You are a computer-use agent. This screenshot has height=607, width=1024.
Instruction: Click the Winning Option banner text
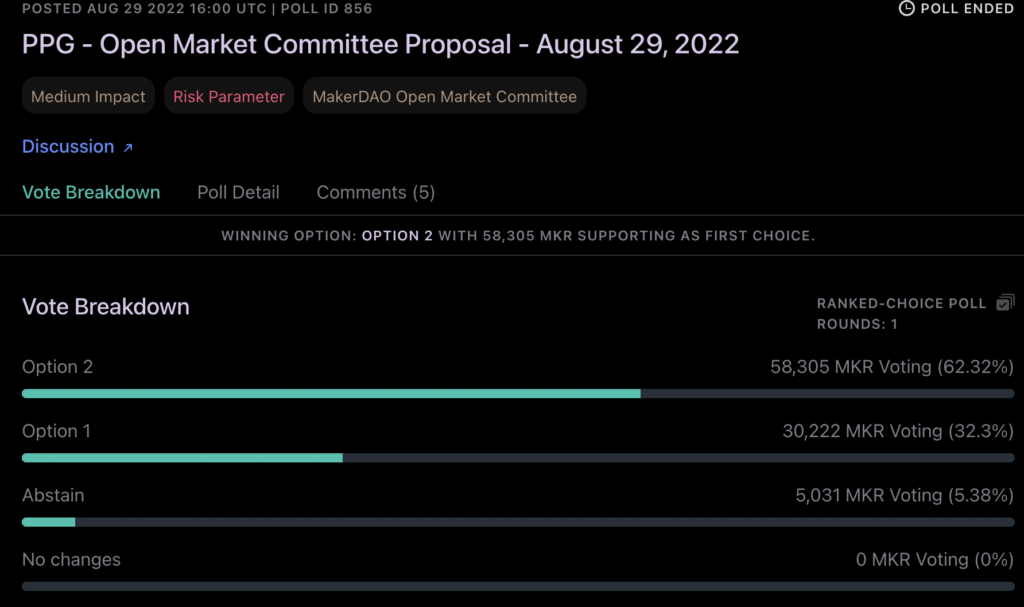pos(518,236)
